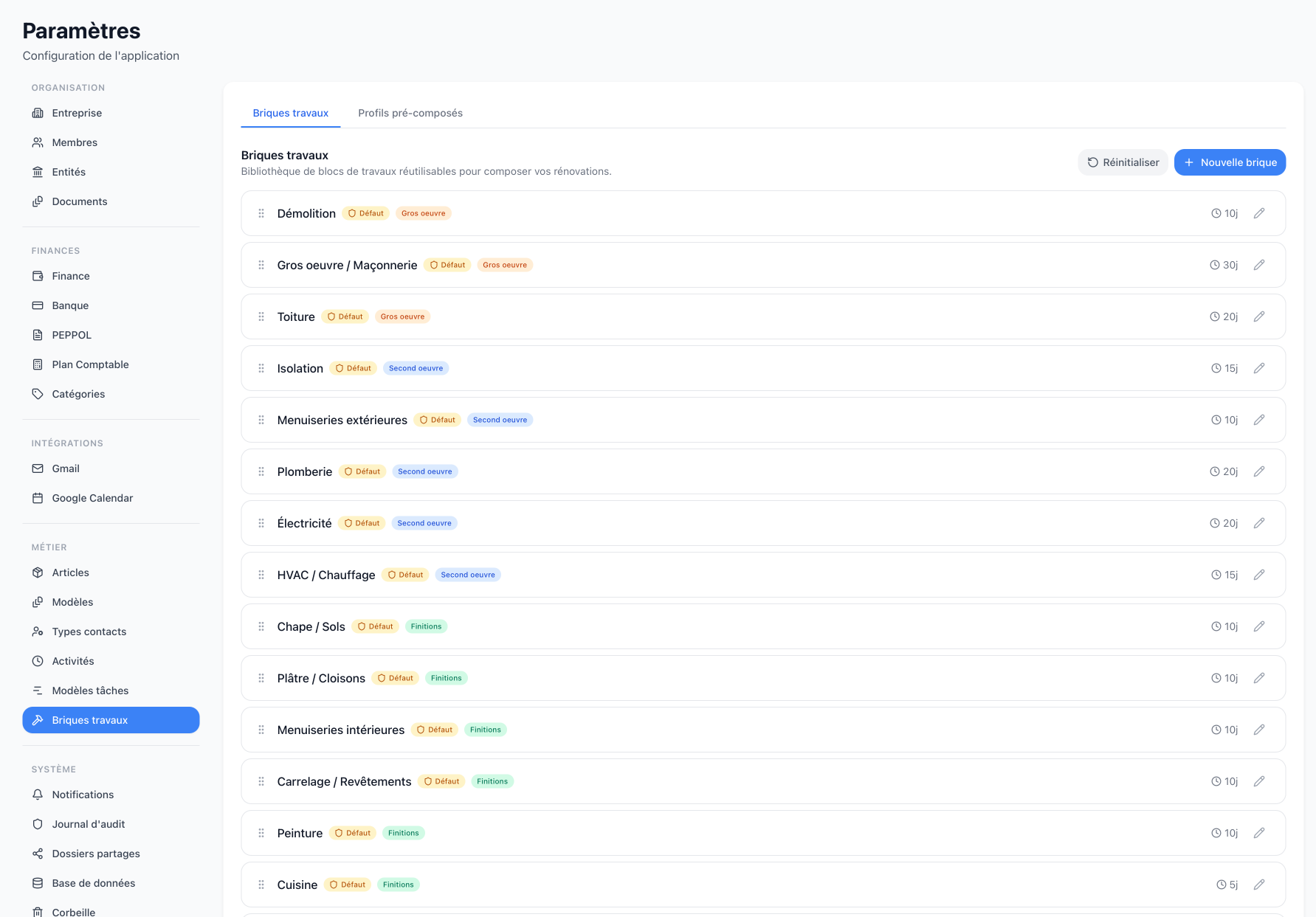Open Banque settings
The image size is (1316, 917).
[111, 305]
